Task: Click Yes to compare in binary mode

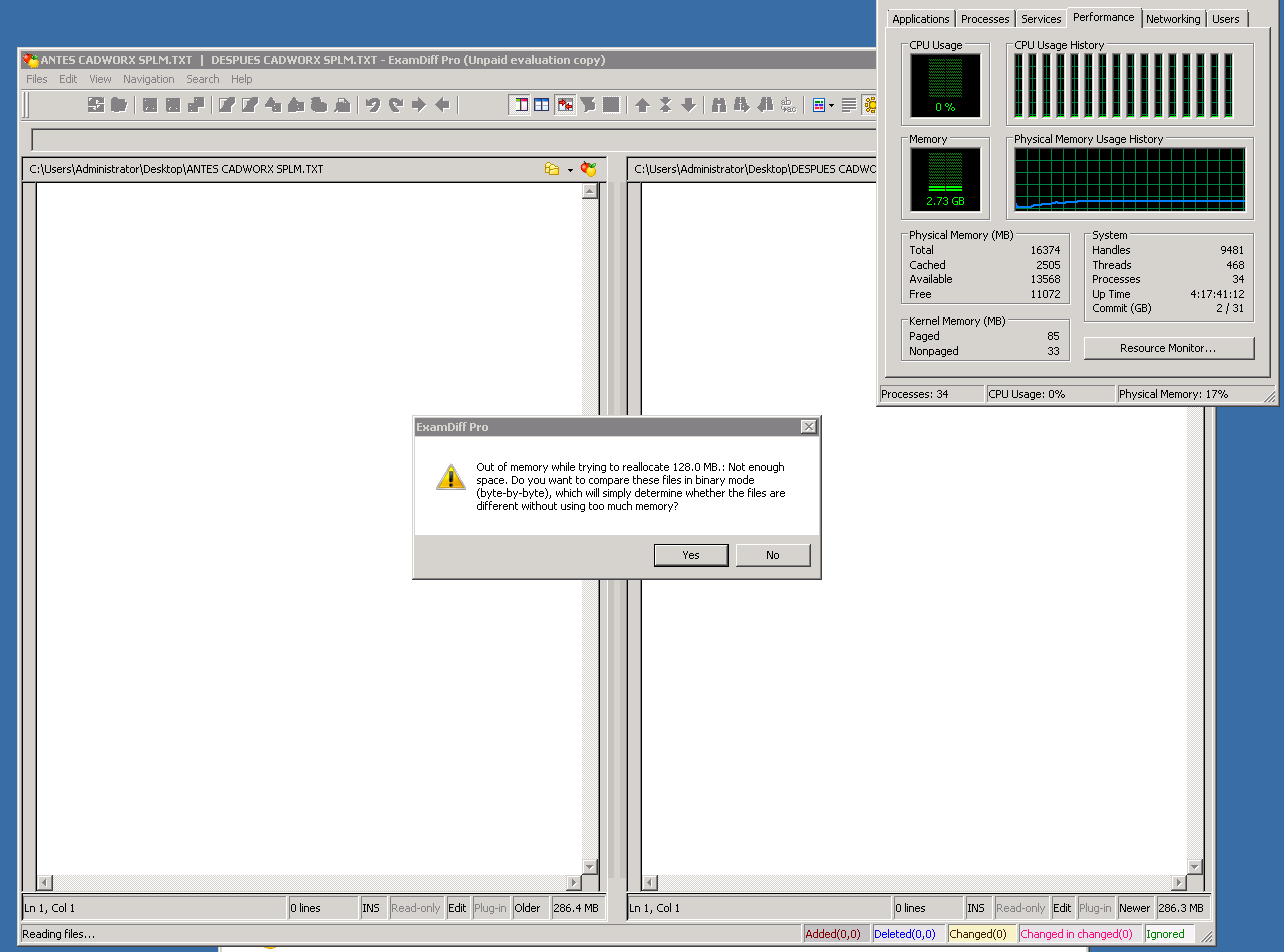Action: coord(691,555)
